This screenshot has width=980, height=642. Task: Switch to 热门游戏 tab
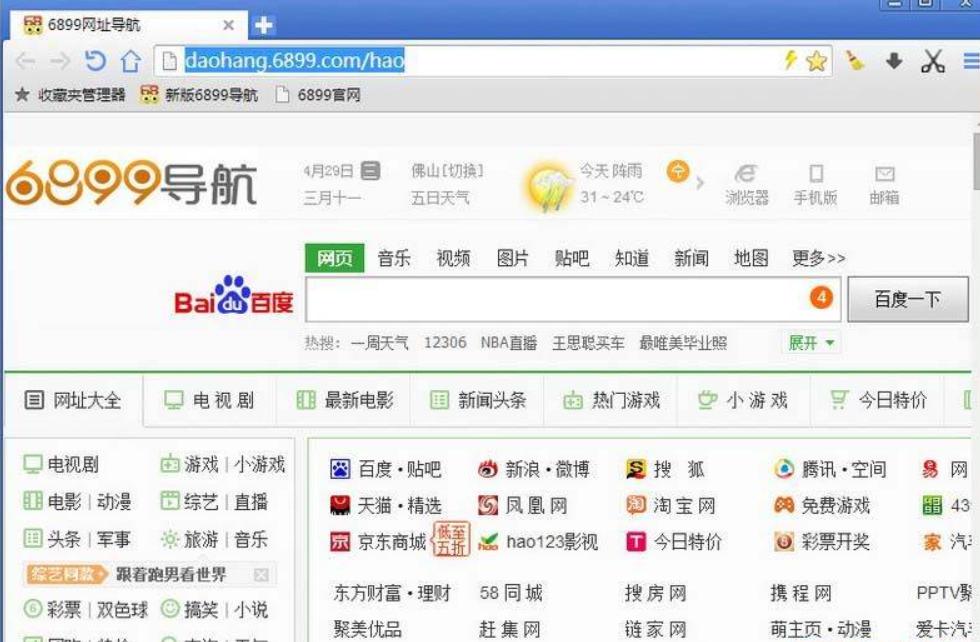tap(612, 400)
